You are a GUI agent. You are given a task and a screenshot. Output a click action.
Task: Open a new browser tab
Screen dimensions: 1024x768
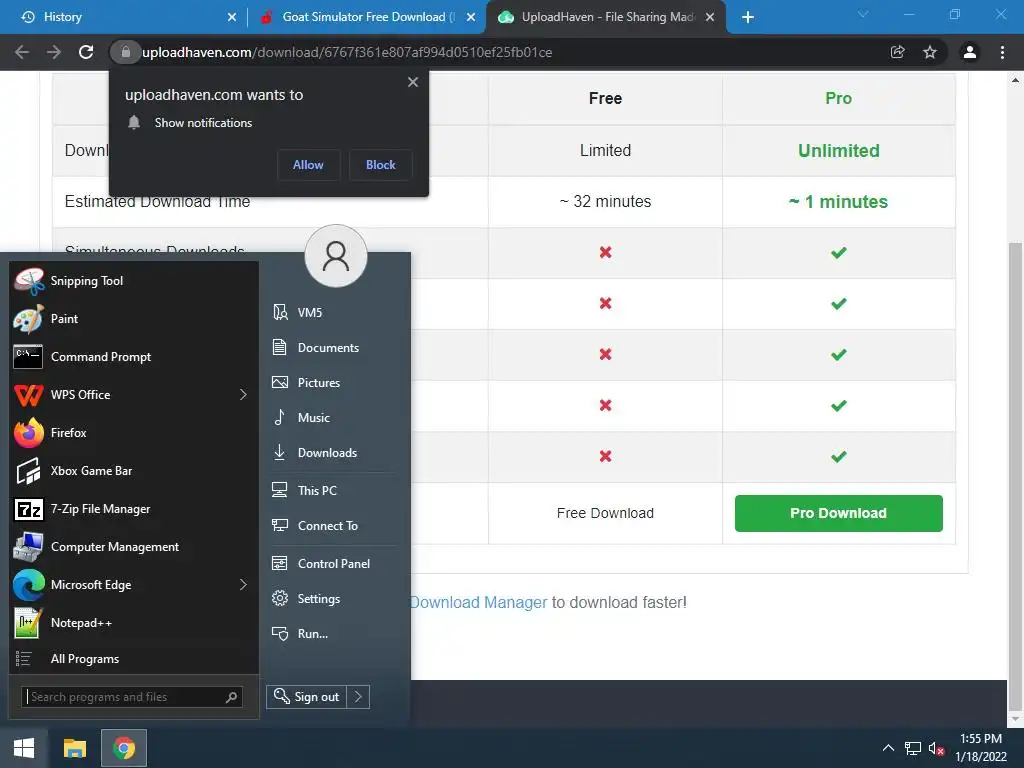point(748,17)
